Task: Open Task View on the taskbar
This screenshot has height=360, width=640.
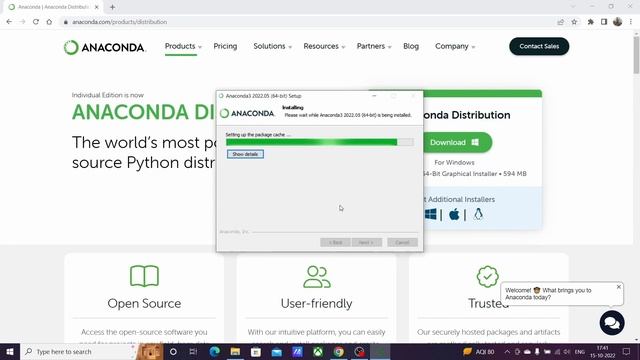Action: click(x=193, y=352)
